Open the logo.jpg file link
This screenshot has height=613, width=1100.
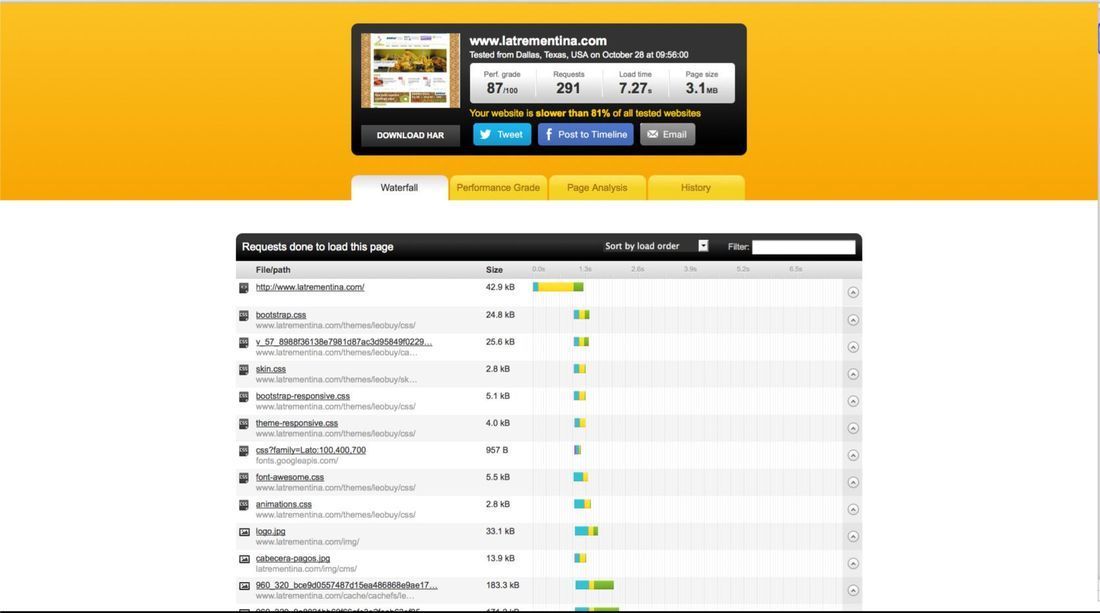(x=270, y=532)
